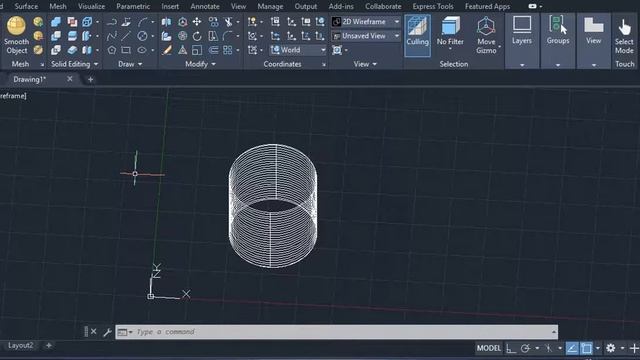Click the Trim scissors tool
640x360 pixels.
click(x=228, y=22)
